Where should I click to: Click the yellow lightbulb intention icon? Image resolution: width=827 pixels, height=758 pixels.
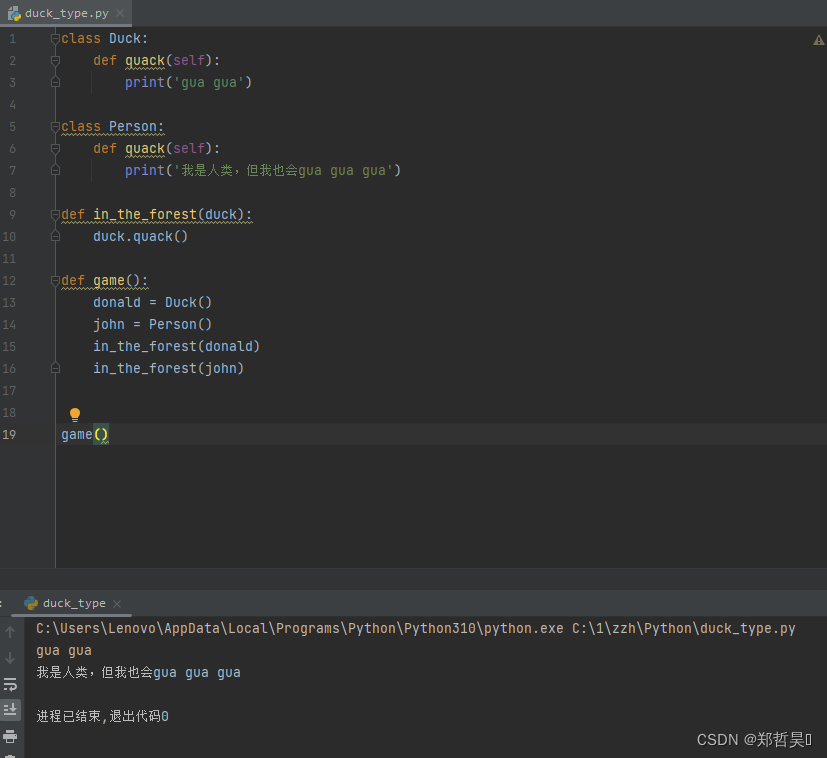pyautogui.click(x=74, y=413)
